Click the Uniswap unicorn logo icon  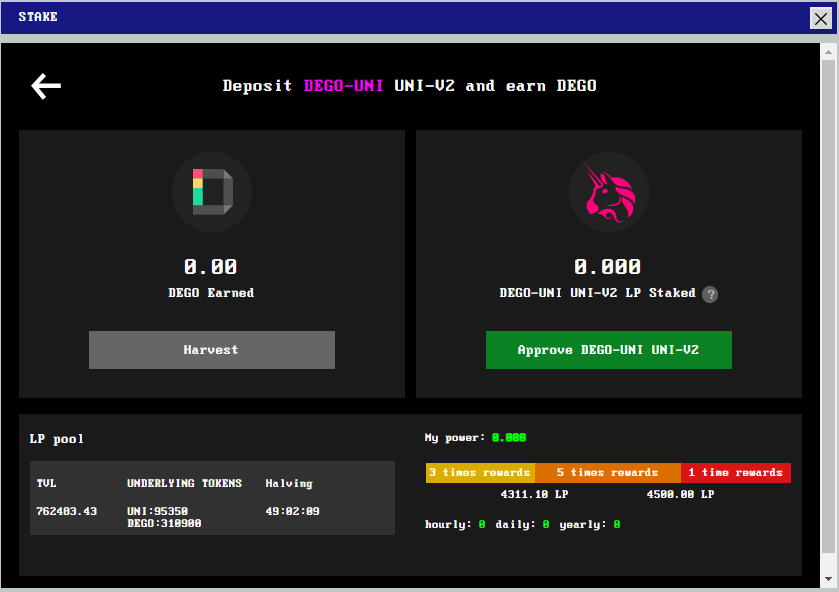coord(609,192)
